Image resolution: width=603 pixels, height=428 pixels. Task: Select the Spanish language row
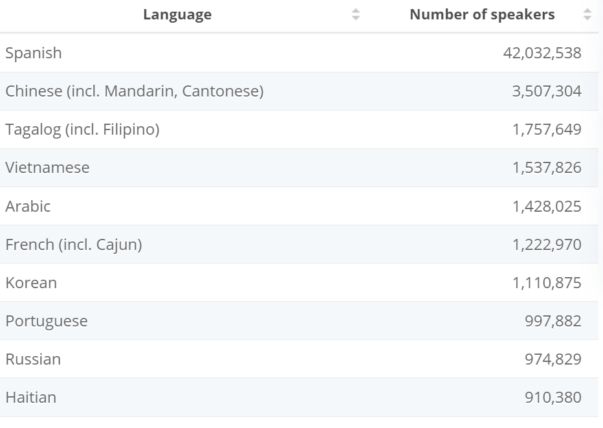pos(34,53)
